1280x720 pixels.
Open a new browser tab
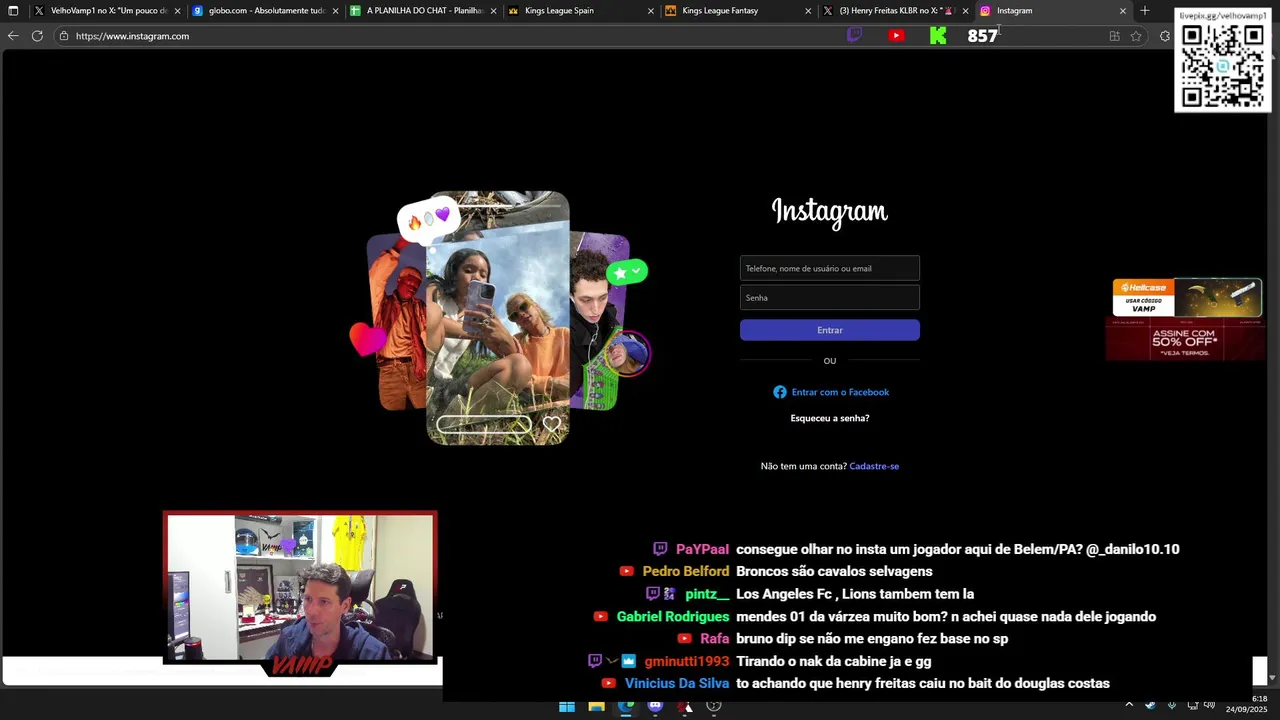(1145, 11)
